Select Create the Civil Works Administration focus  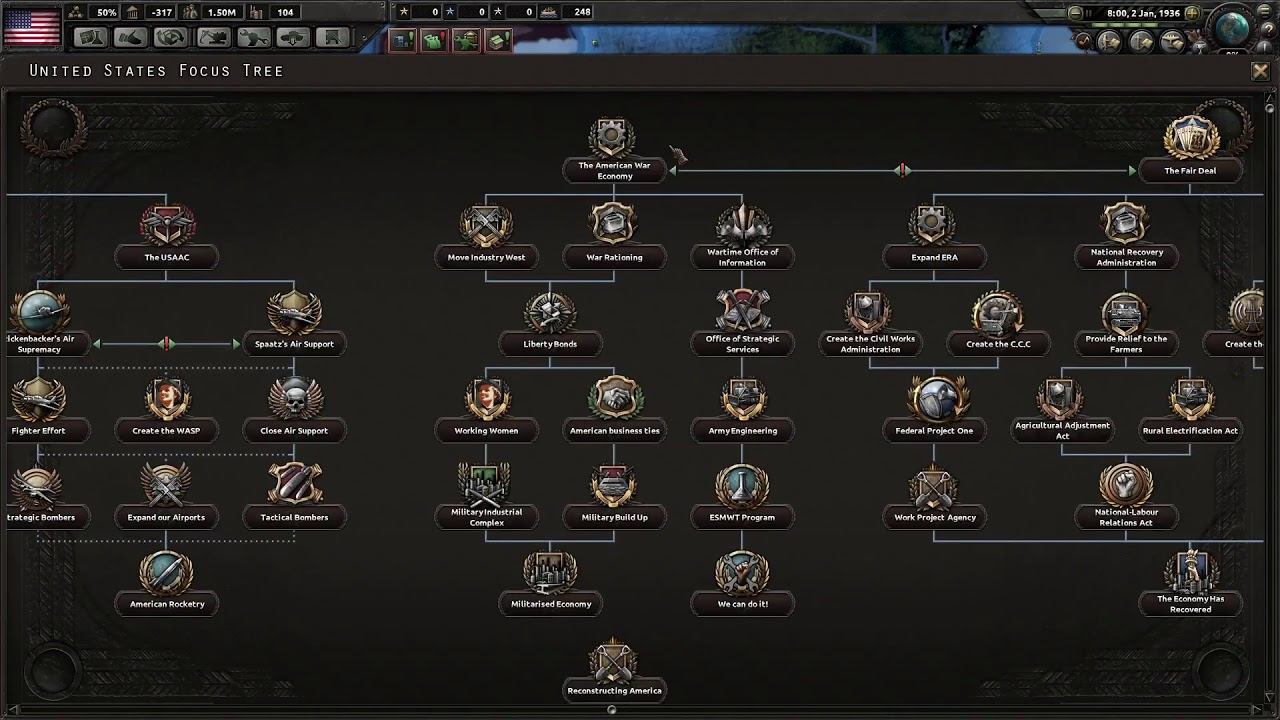click(870, 324)
